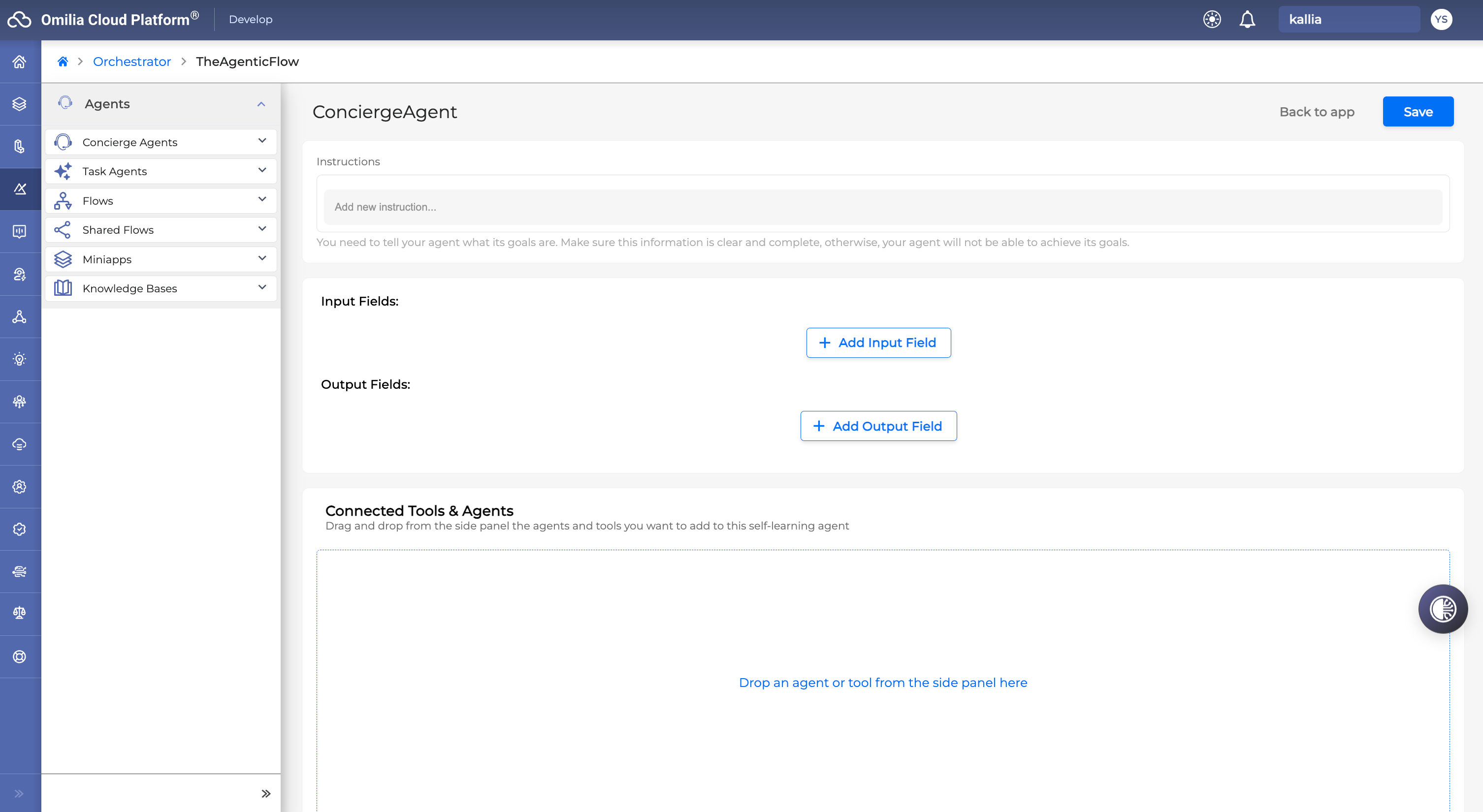Open the YS user avatar menu
1483x812 pixels.
(x=1440, y=20)
